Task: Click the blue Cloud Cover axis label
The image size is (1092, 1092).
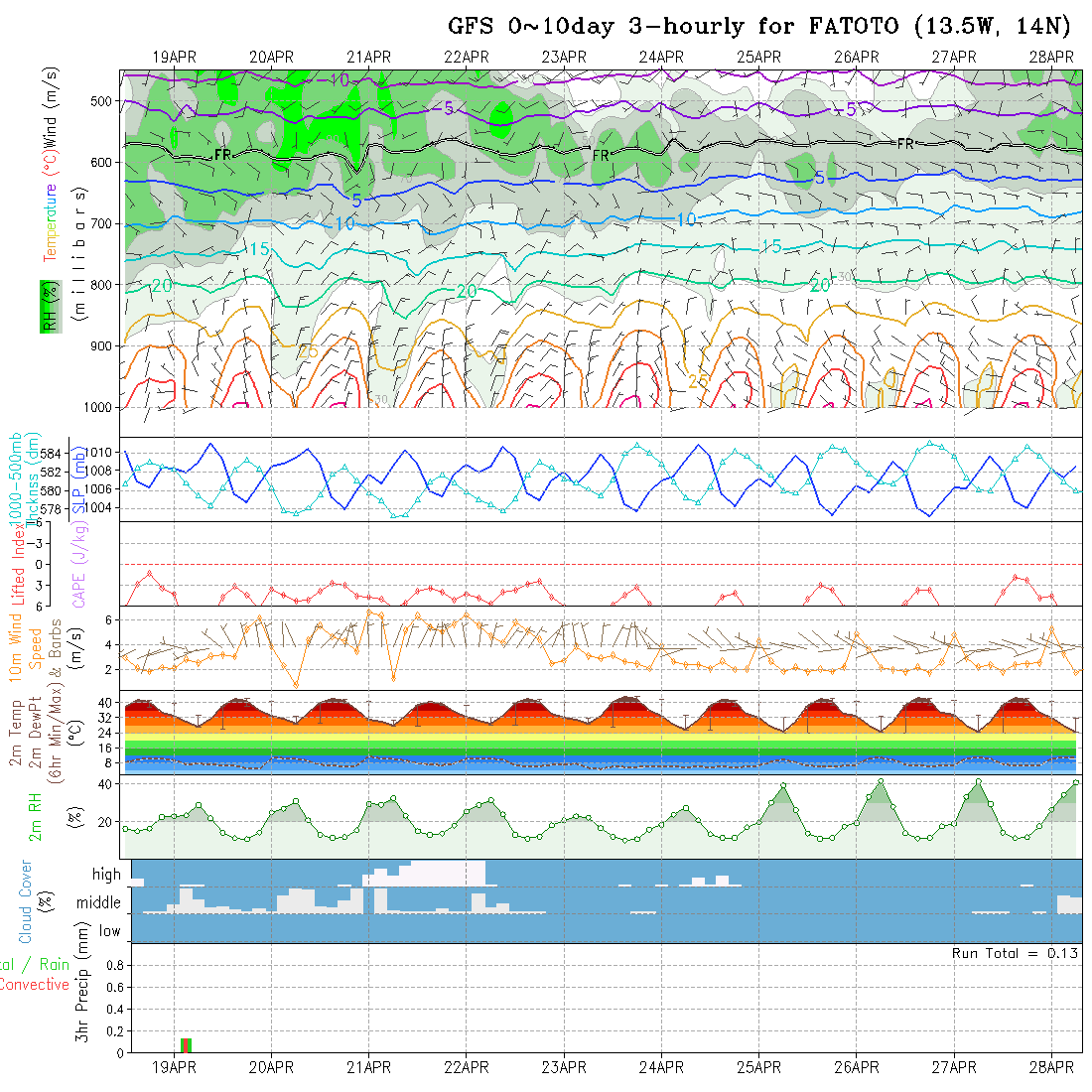Action: point(26,901)
